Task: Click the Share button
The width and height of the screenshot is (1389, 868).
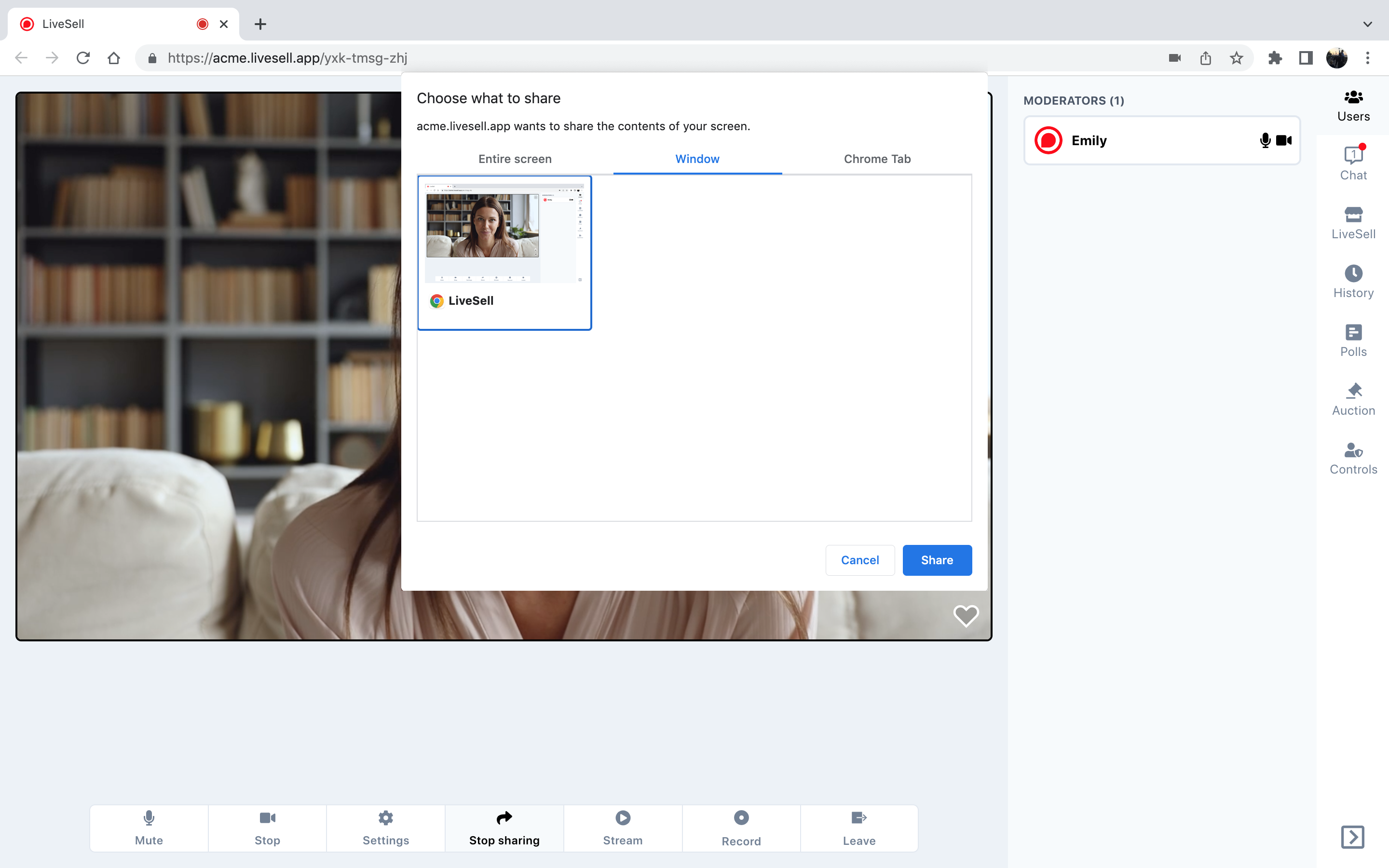Action: [x=937, y=560]
